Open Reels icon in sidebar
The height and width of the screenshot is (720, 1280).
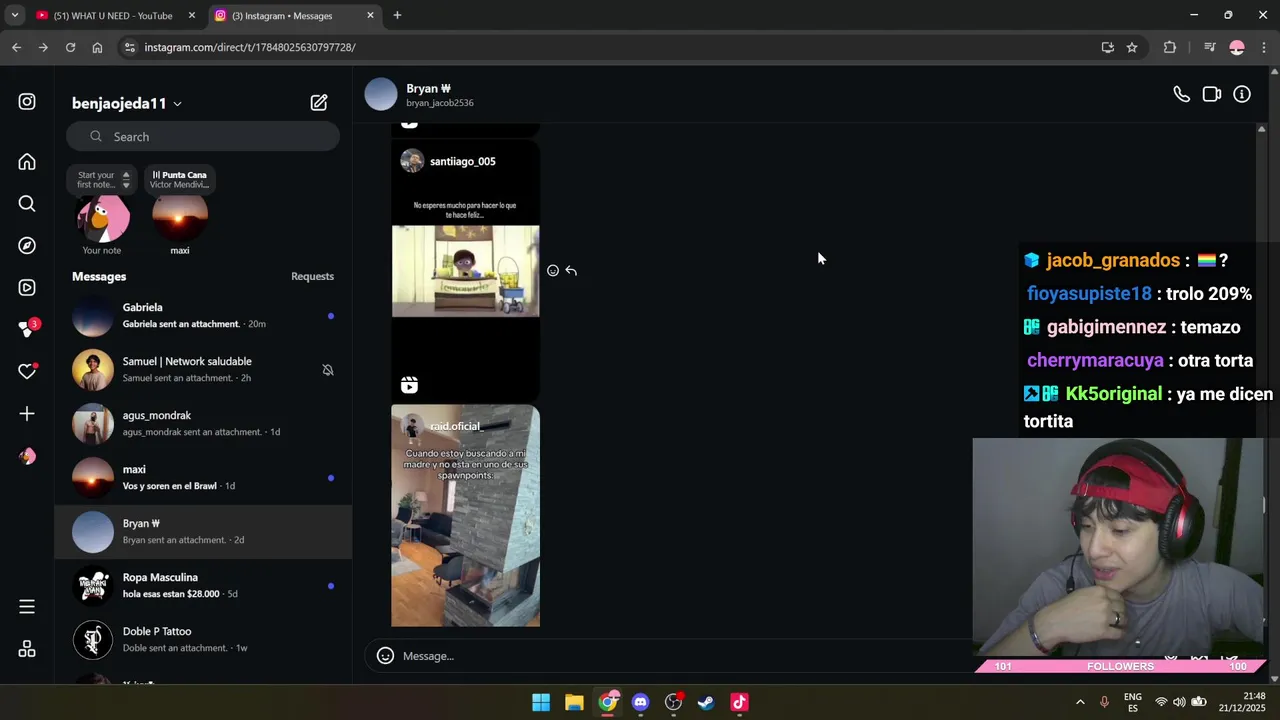[x=27, y=288]
